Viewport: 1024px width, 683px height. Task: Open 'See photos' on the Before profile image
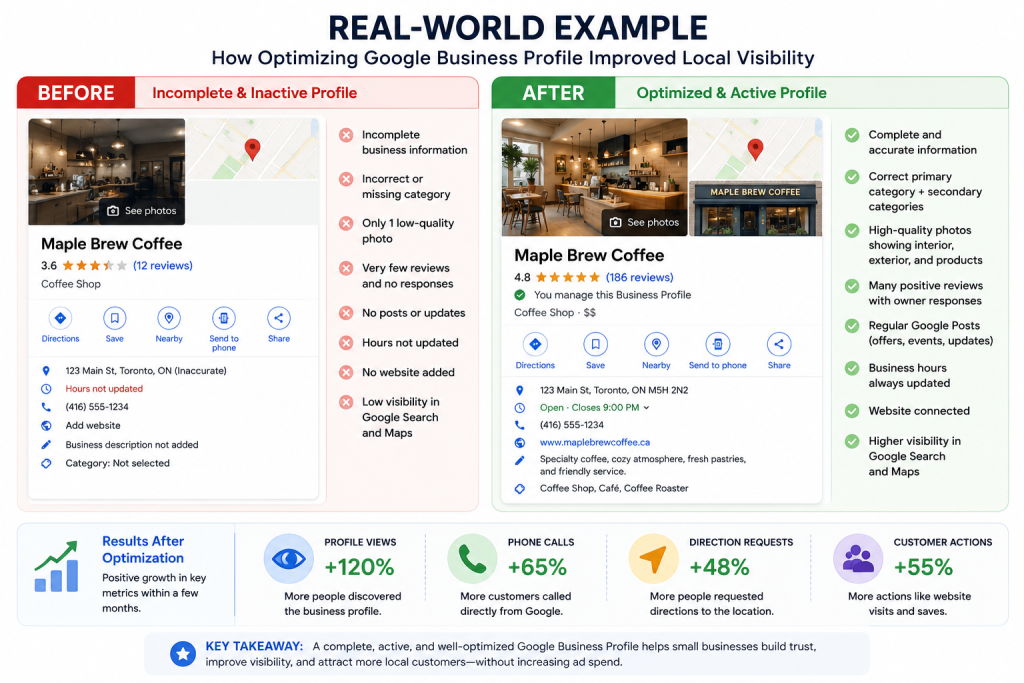142,211
